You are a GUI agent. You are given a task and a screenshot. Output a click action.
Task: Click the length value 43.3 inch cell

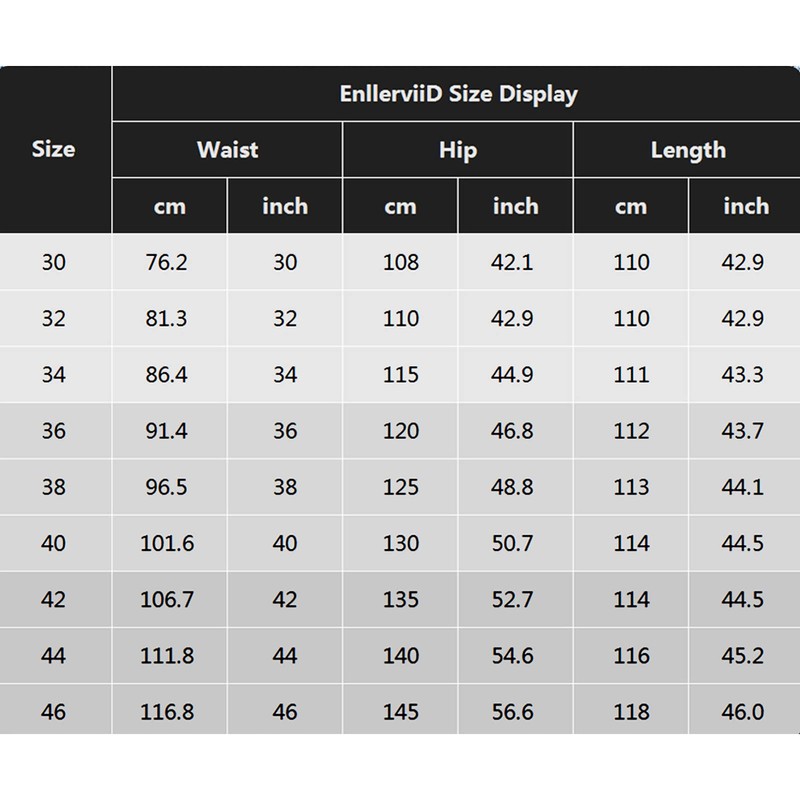(743, 375)
